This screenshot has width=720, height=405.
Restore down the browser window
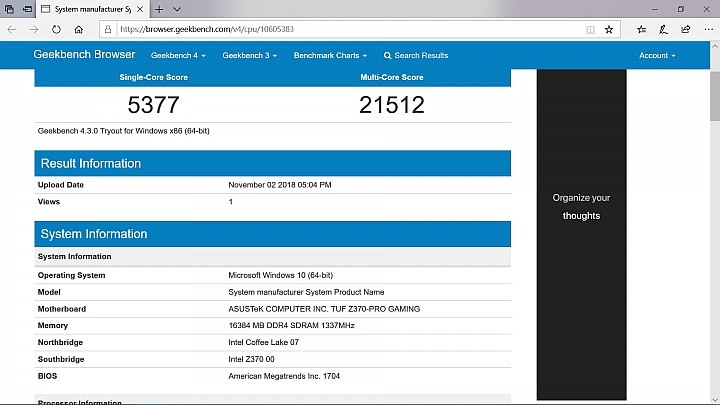point(681,9)
